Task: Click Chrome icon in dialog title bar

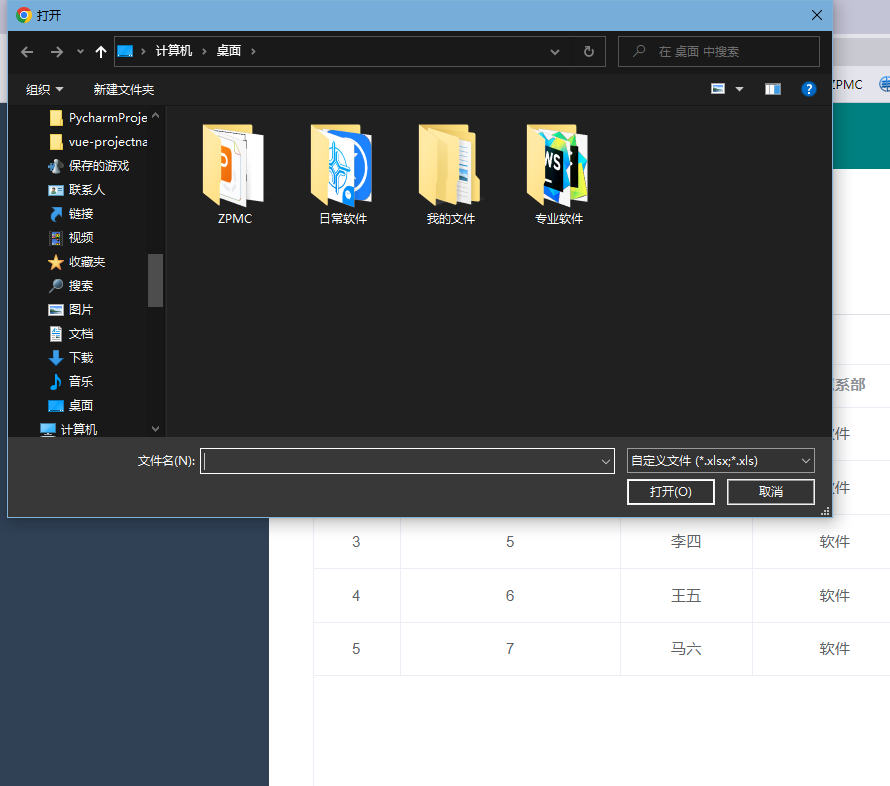Action: (23, 15)
